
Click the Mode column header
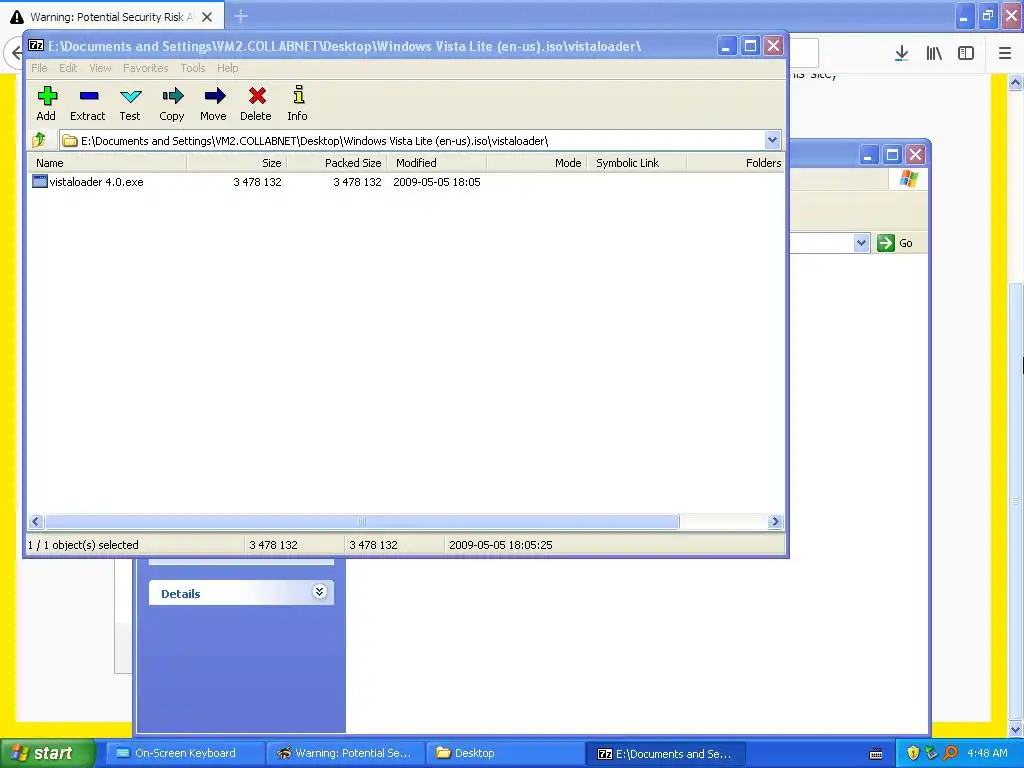coord(537,163)
